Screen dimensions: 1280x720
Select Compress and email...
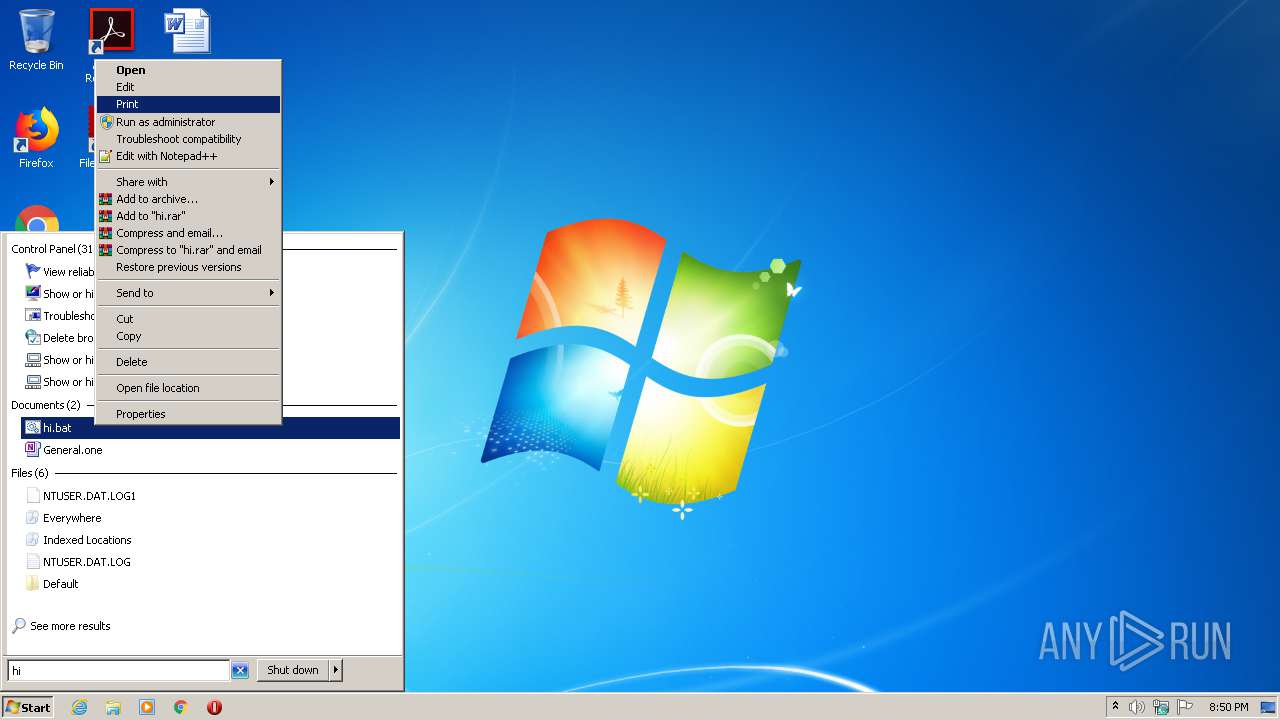188,233
